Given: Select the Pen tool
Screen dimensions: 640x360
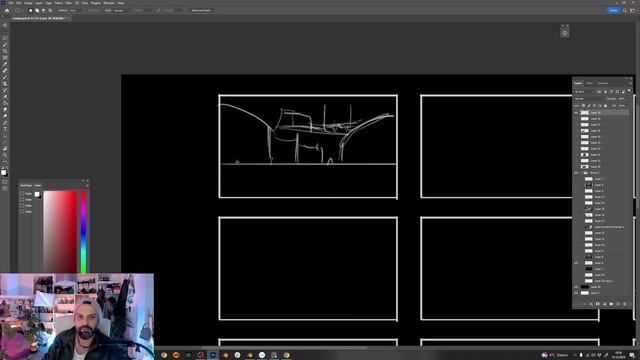Looking at the screenshot, I should tap(5, 123).
